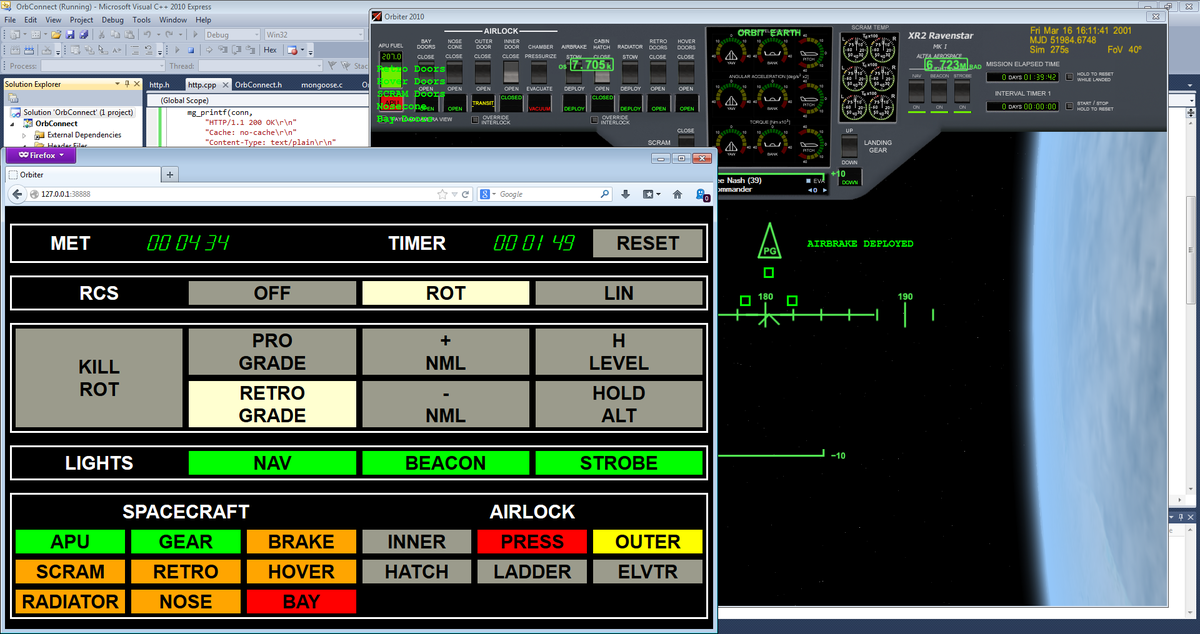Click the Stop Debugging square icon

coord(191,50)
